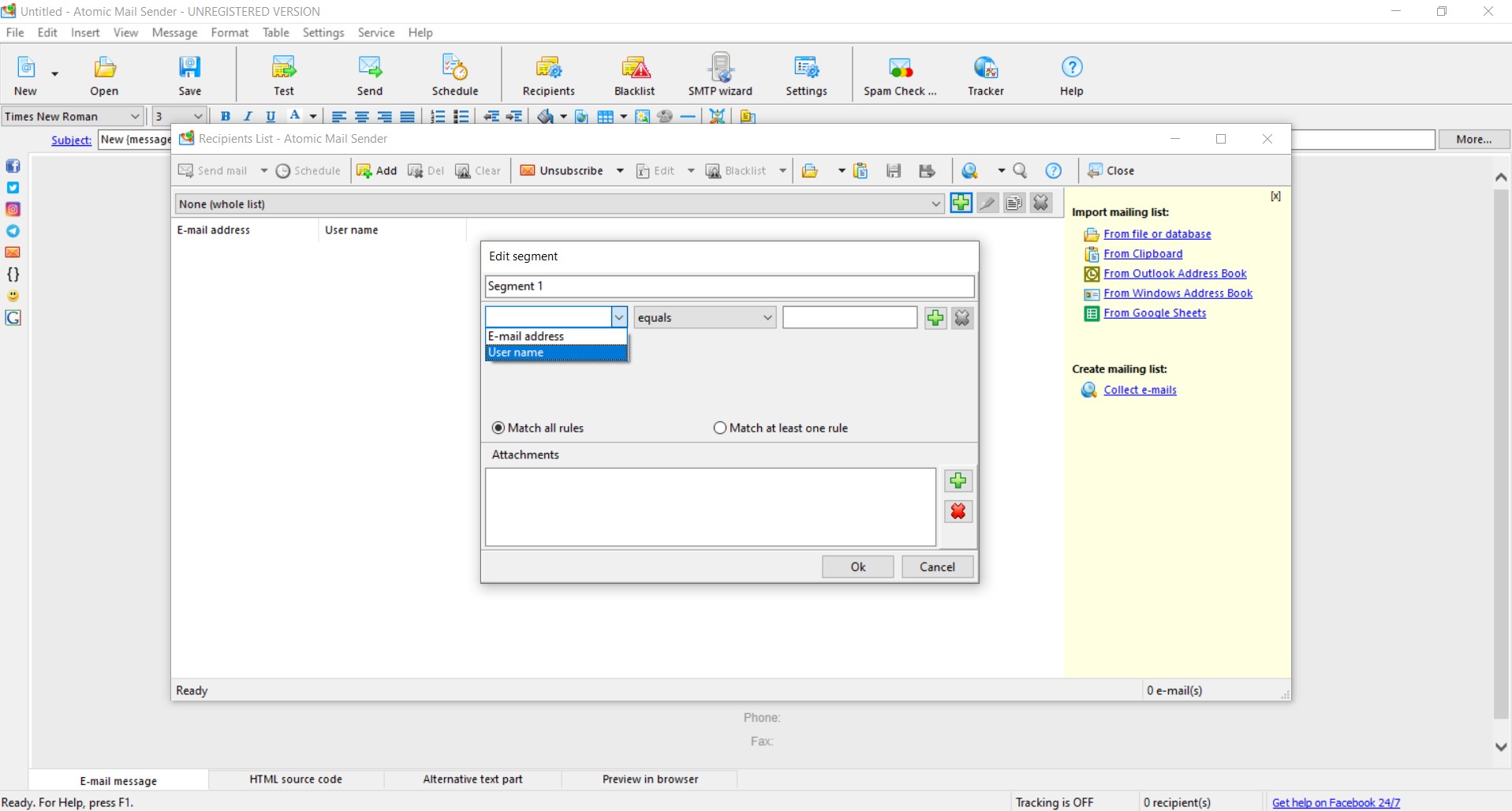Screen dimensions: 1512x811
Task: Click the Send icon in main toolbar
Action: pyautogui.click(x=369, y=75)
